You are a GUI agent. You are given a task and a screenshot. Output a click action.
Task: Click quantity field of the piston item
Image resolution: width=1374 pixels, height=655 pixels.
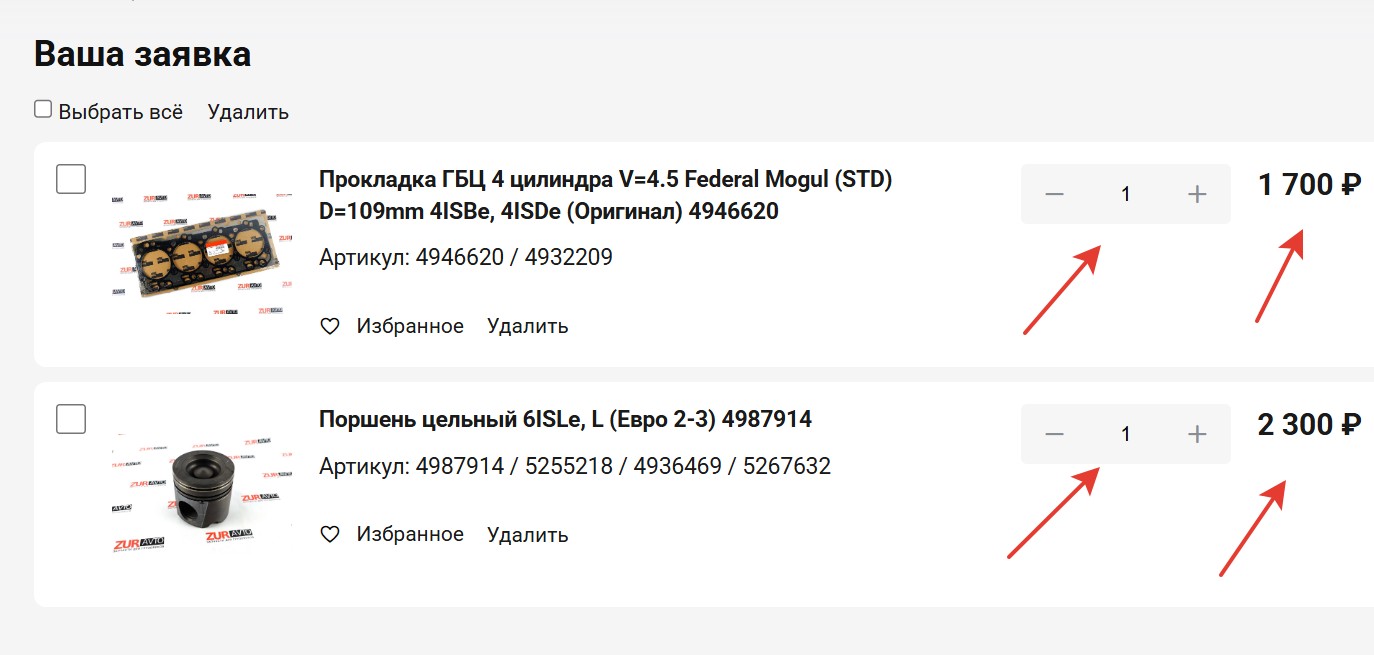click(x=1125, y=434)
